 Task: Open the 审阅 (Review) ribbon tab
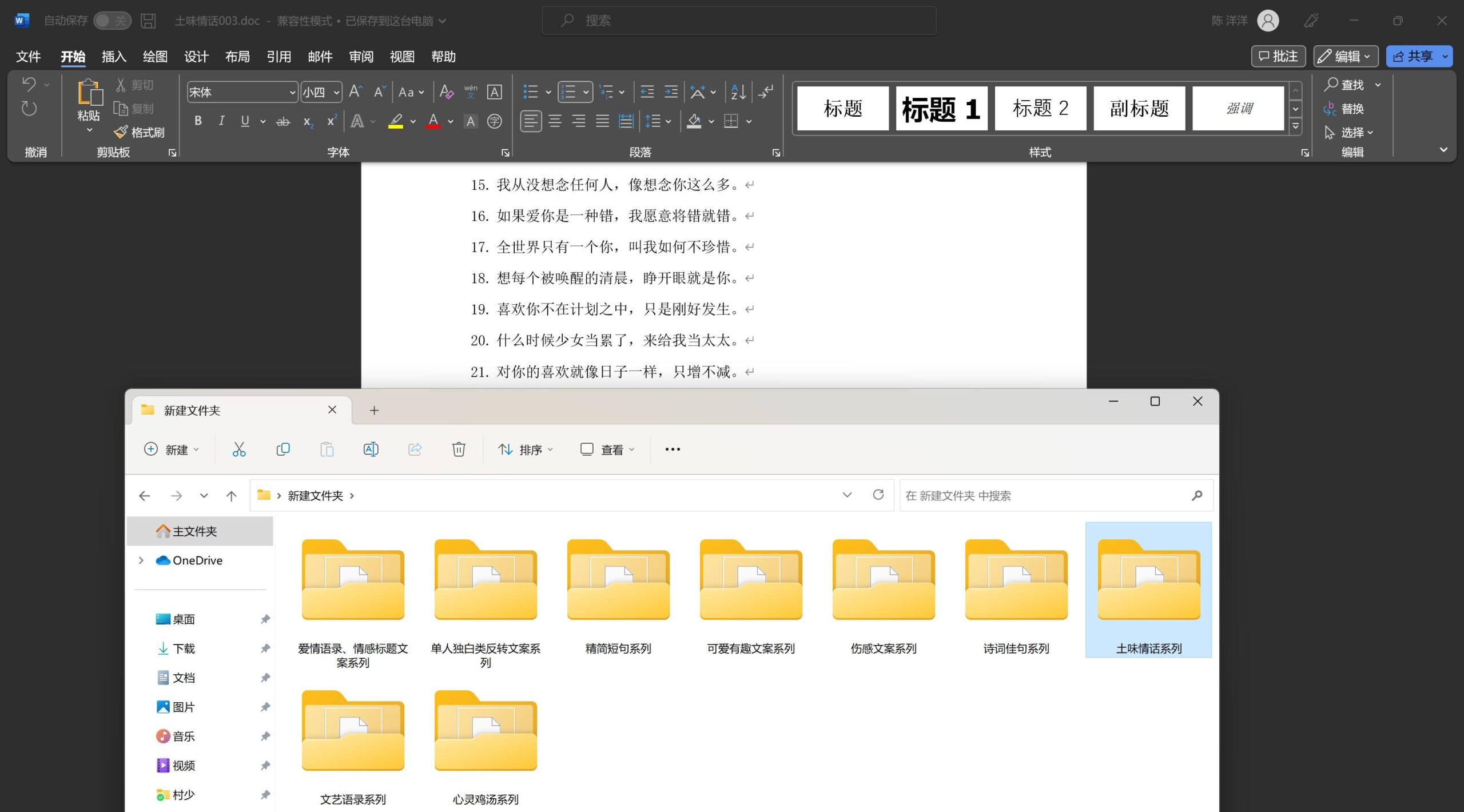(361, 57)
